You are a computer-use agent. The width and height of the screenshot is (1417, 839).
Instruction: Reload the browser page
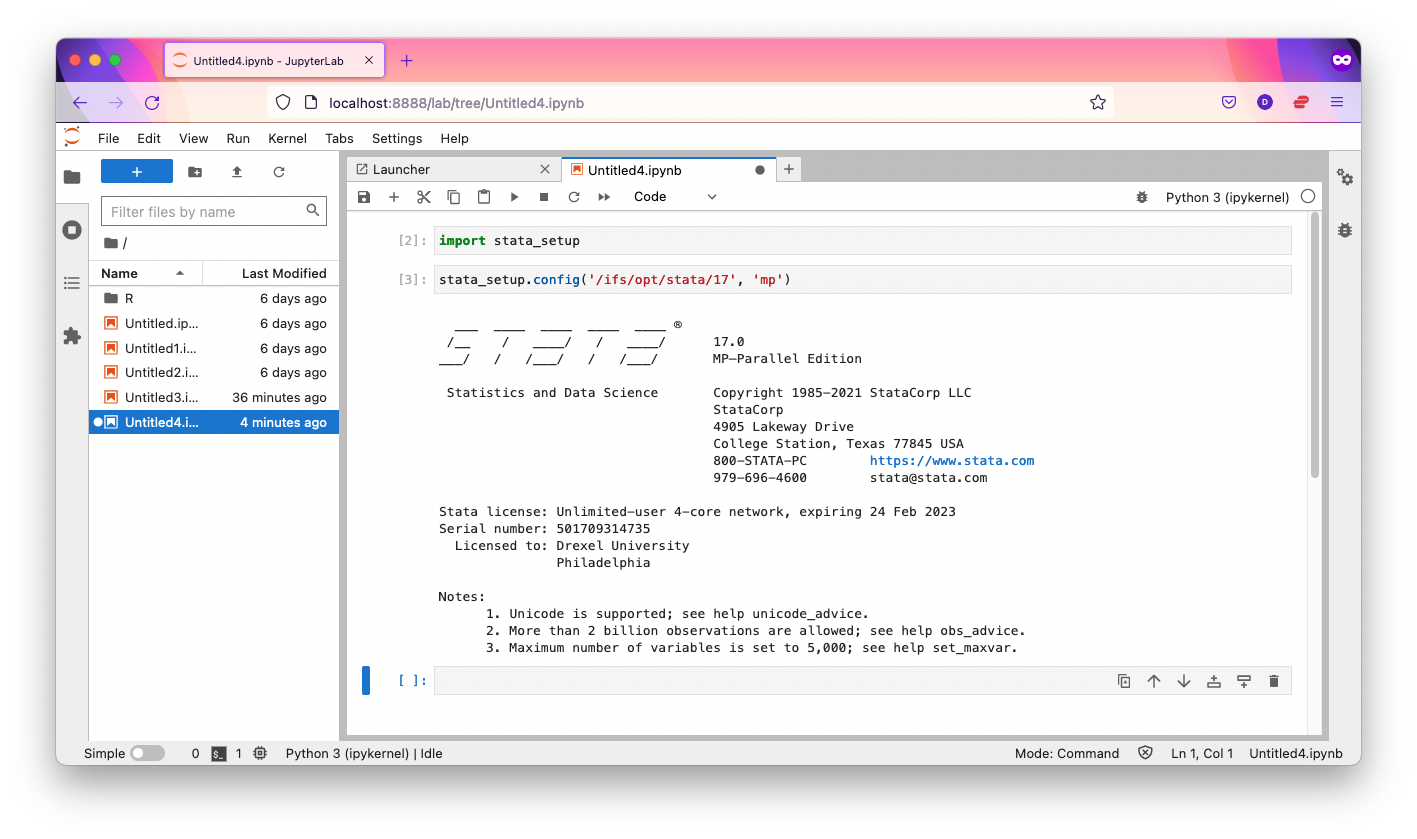pos(152,102)
